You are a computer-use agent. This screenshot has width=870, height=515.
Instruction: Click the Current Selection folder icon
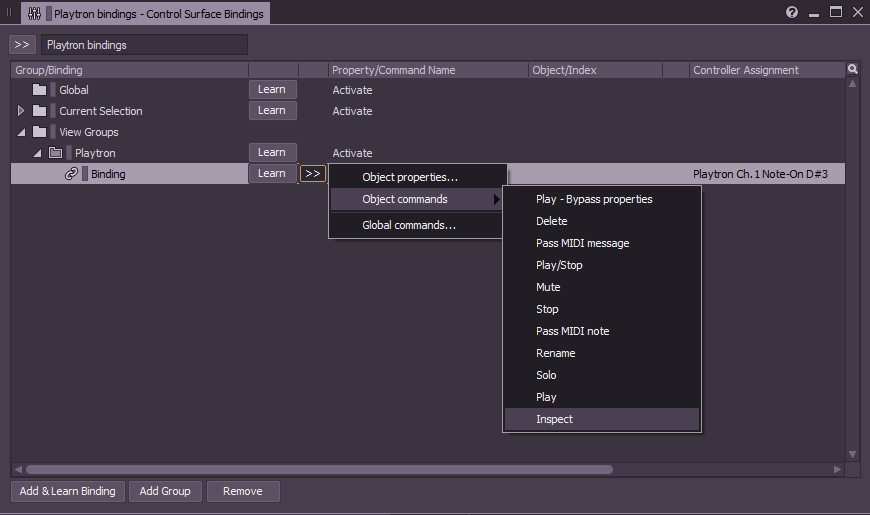pos(39,111)
